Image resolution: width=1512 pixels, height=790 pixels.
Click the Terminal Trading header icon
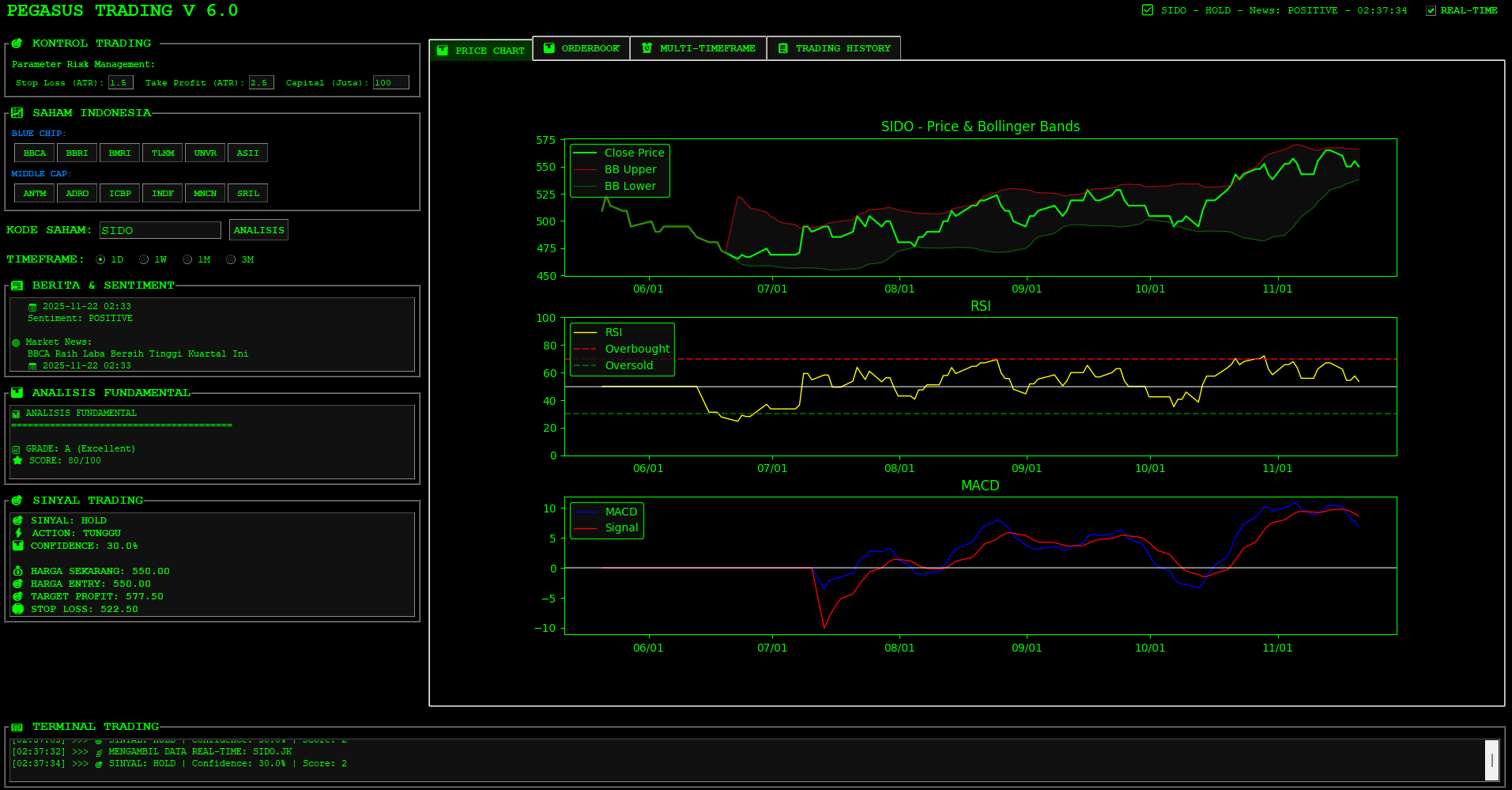[17, 727]
